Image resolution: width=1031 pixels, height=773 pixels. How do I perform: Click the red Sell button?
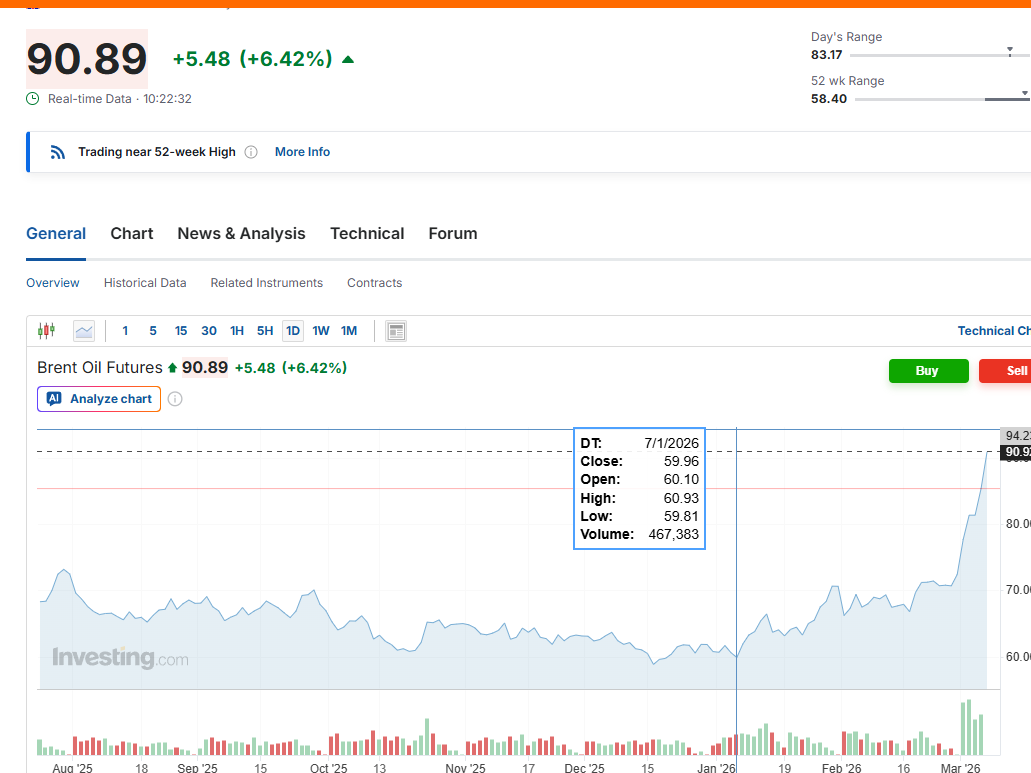1005,371
